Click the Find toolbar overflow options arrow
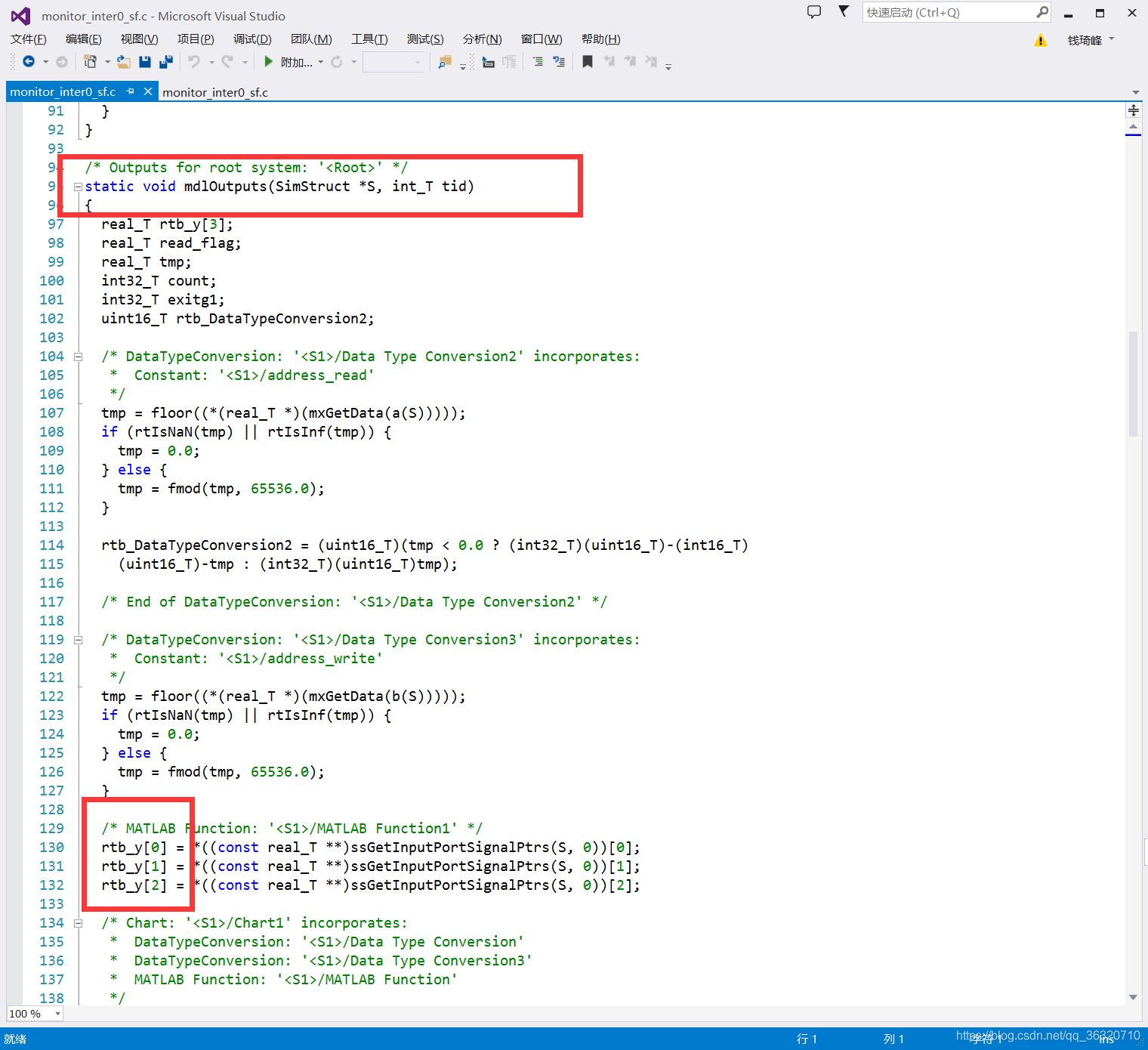Screen dimensions: 1148x1050 463,66
